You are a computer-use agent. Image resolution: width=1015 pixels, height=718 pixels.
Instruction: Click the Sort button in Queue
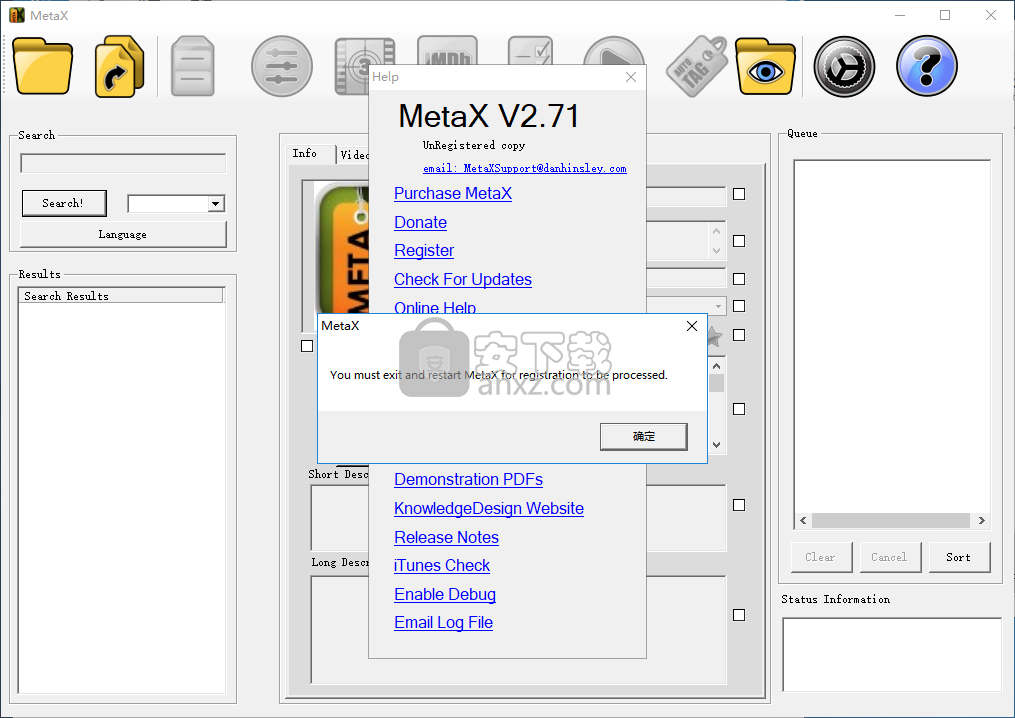click(x=959, y=557)
